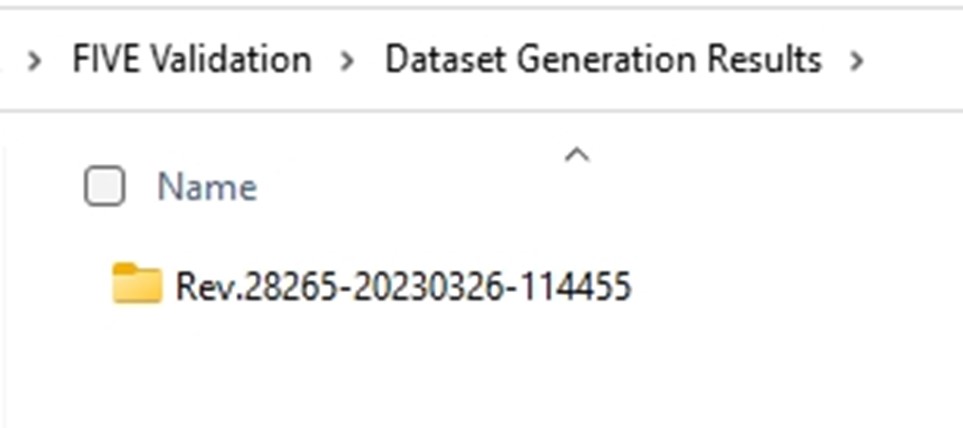Click the Rev.28265-20230326-114455 folder name
Image resolution: width=963 pixels, height=428 pixels.
(404, 286)
